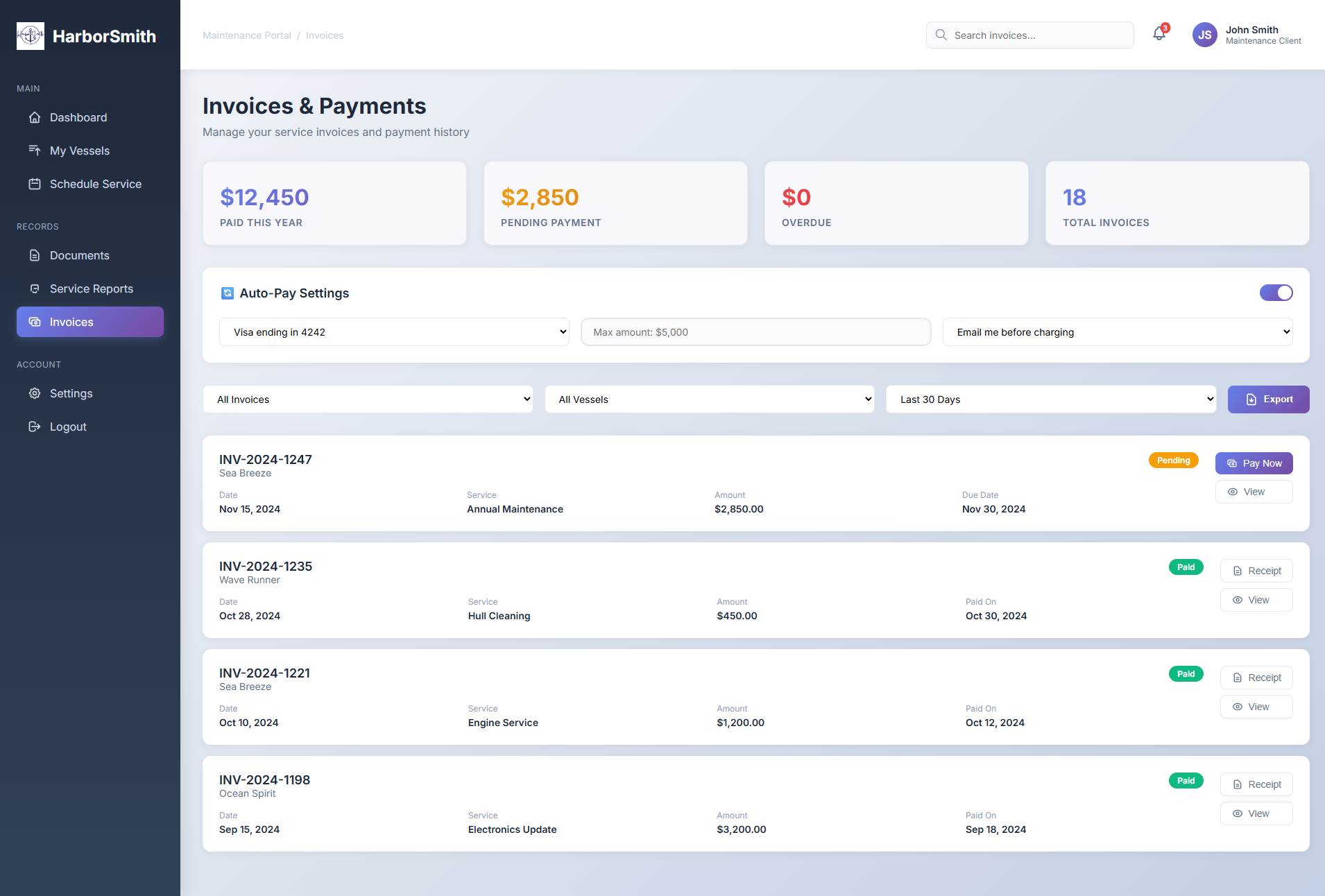This screenshot has height=896, width=1325.
Task: Go to My Vessels in sidebar
Action: [79, 151]
